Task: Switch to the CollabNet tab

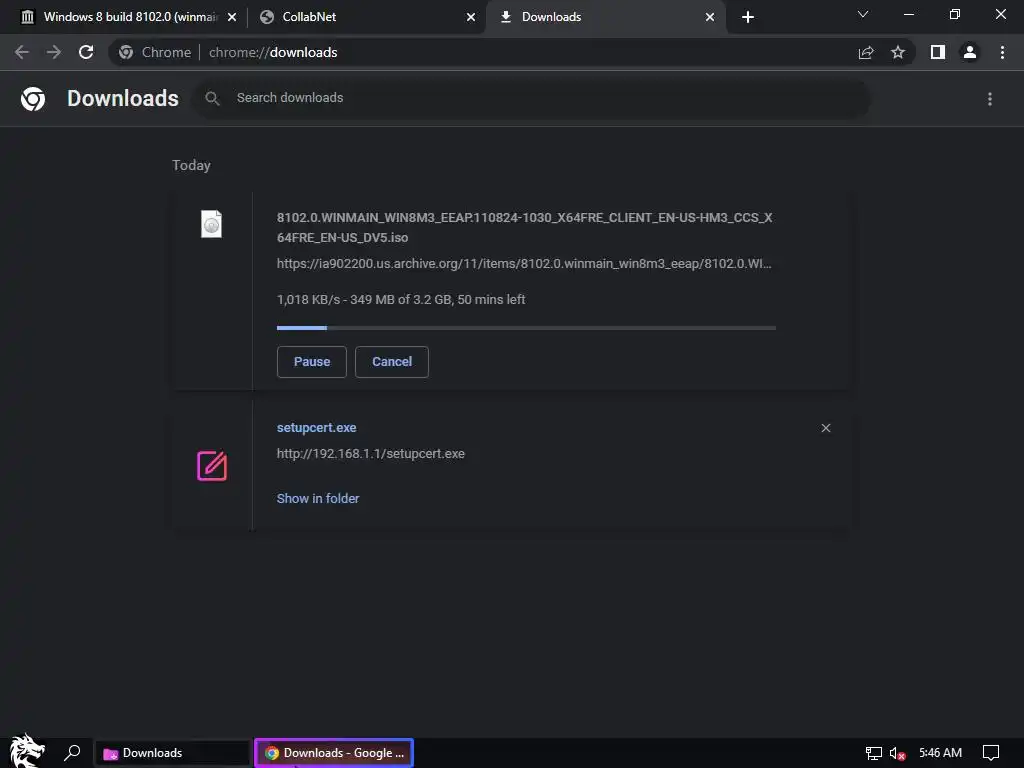Action: tap(367, 17)
